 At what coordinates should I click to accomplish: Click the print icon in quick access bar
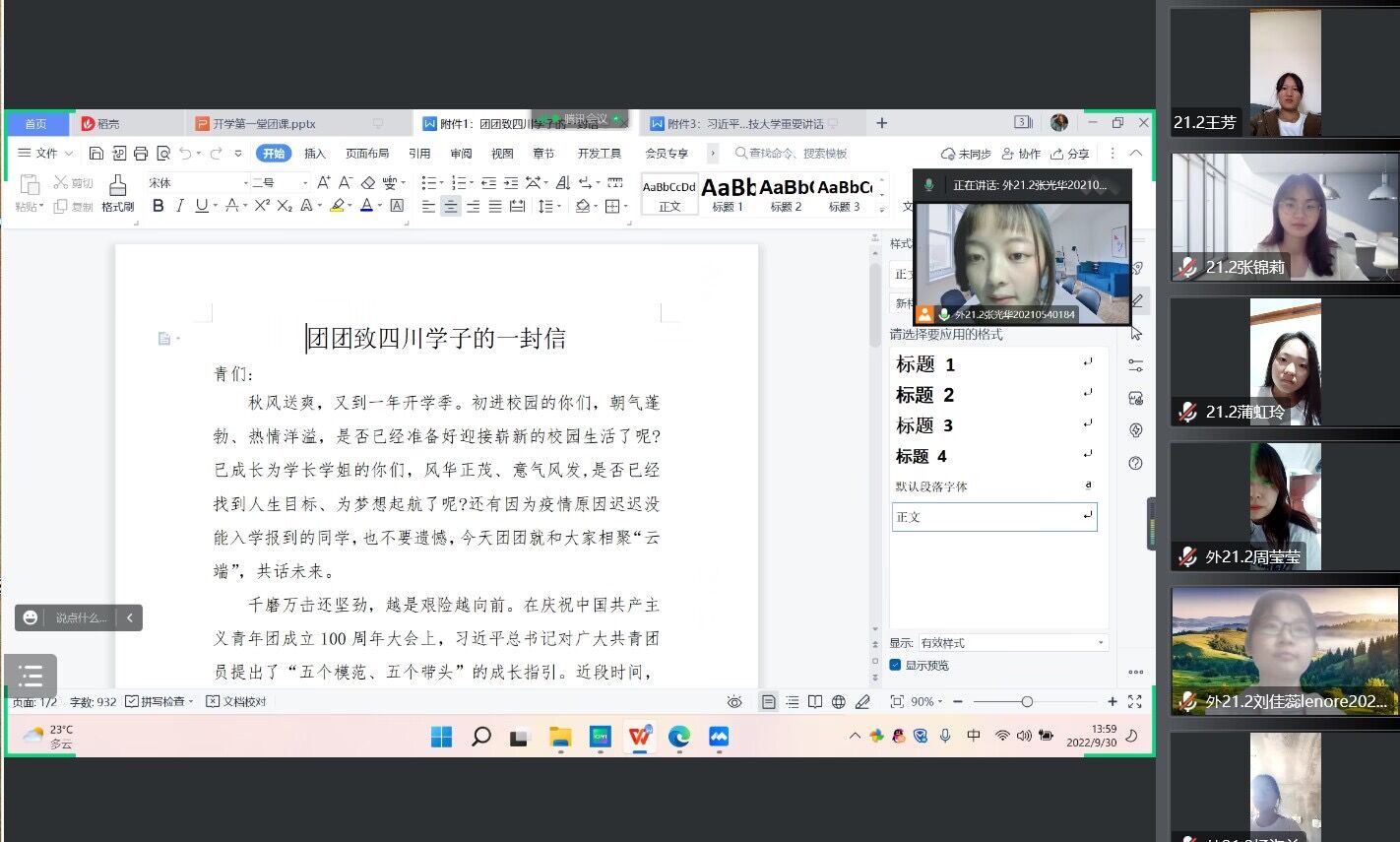[x=141, y=154]
